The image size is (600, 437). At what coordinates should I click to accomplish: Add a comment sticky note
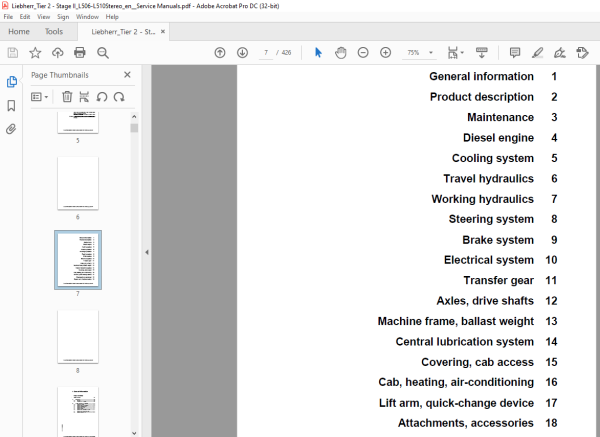click(515, 52)
